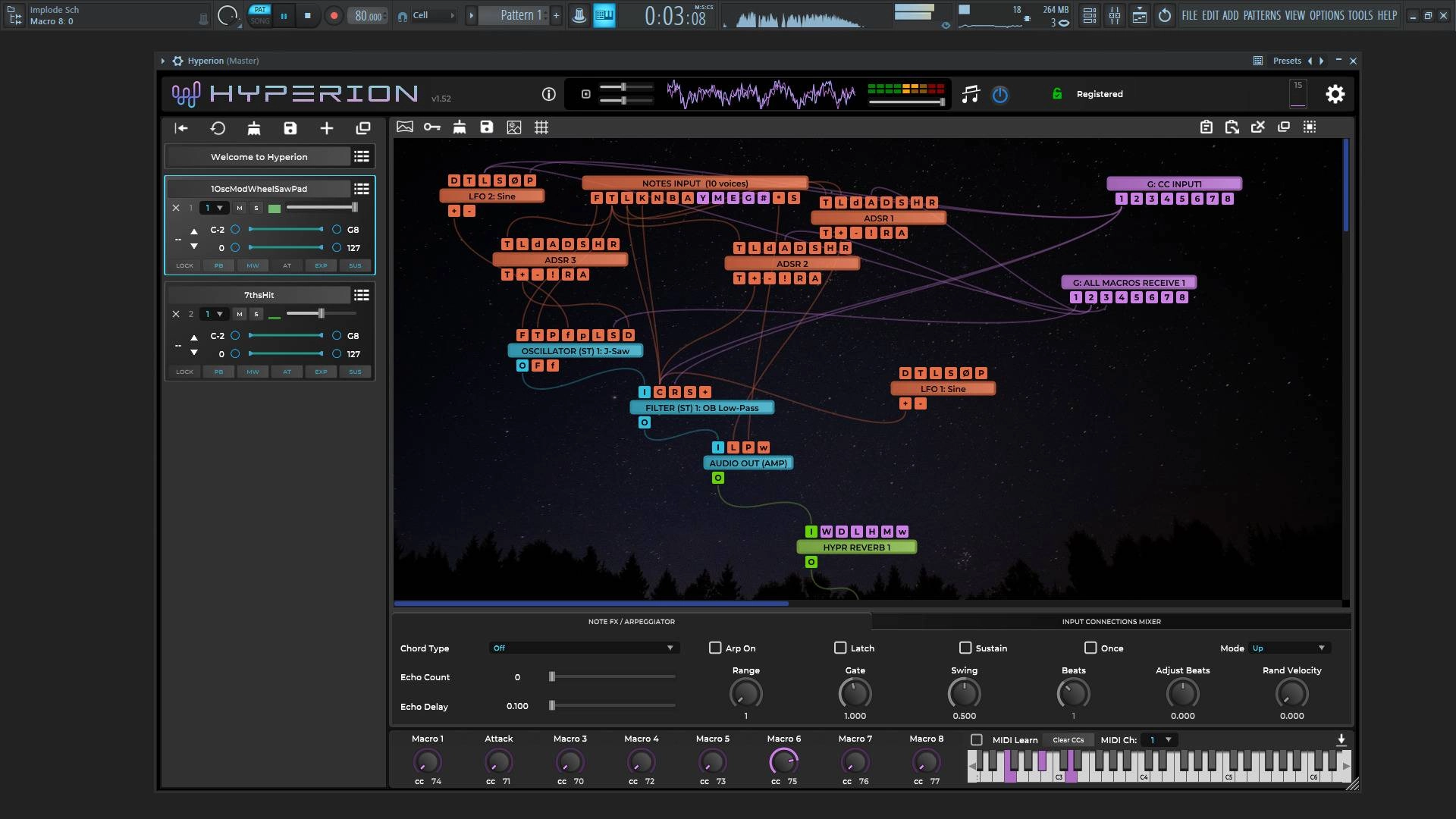Viewport: 1456px width, 819px height.
Task: Click the delete selection X icon
Action: [x=1258, y=127]
